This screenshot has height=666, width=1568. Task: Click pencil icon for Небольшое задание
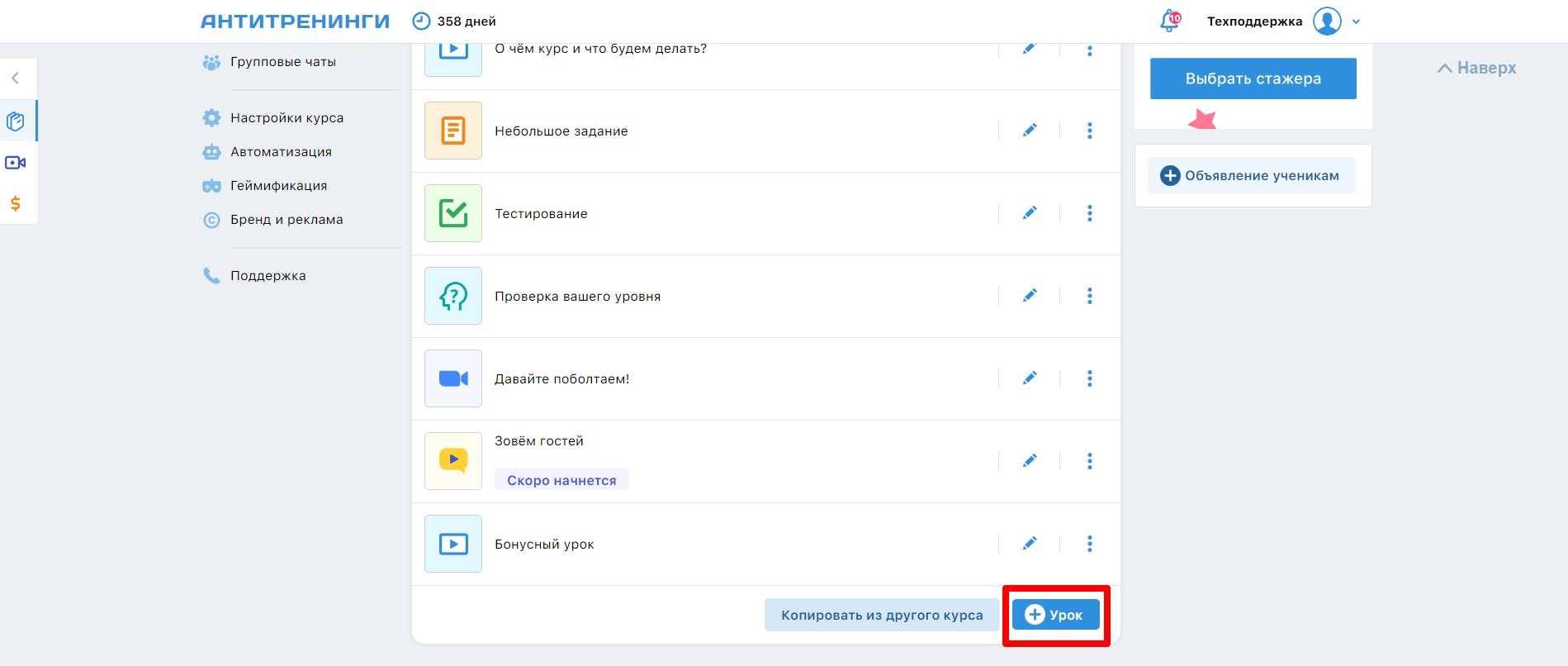(1030, 131)
